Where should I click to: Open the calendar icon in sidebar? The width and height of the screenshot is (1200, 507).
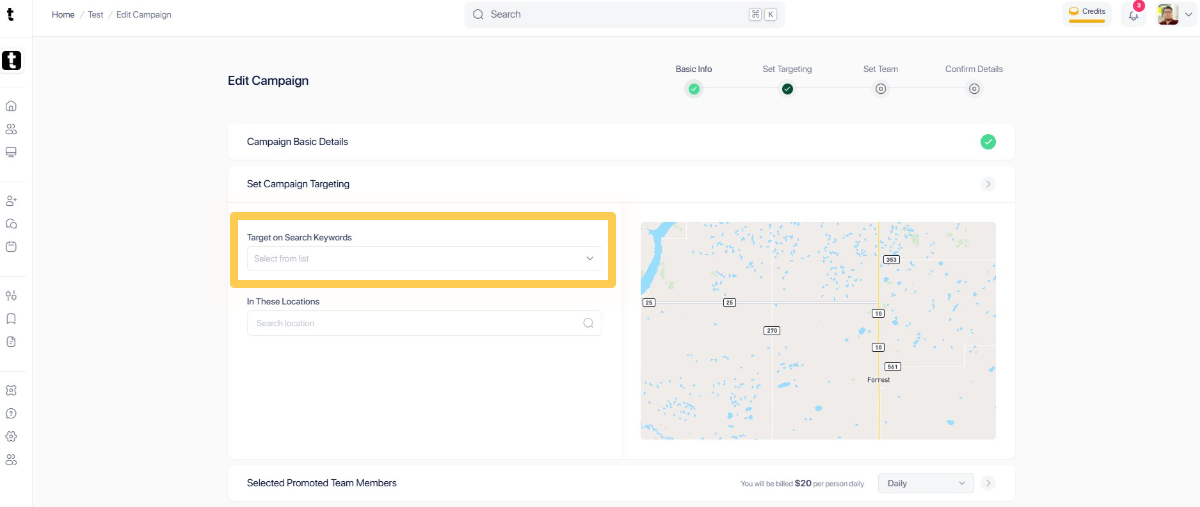[x=11, y=246]
